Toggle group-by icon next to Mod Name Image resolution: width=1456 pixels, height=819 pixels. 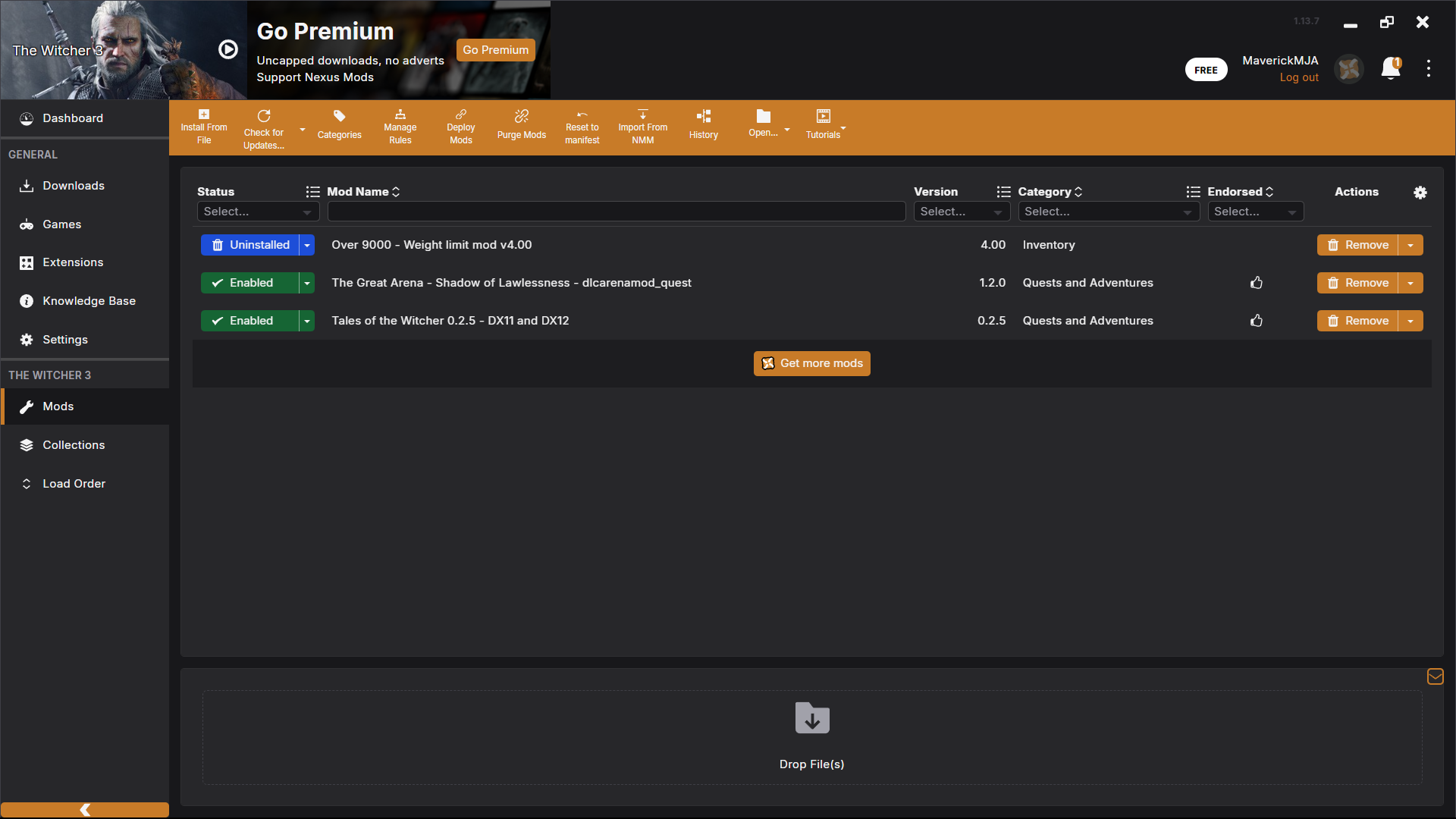tap(312, 192)
